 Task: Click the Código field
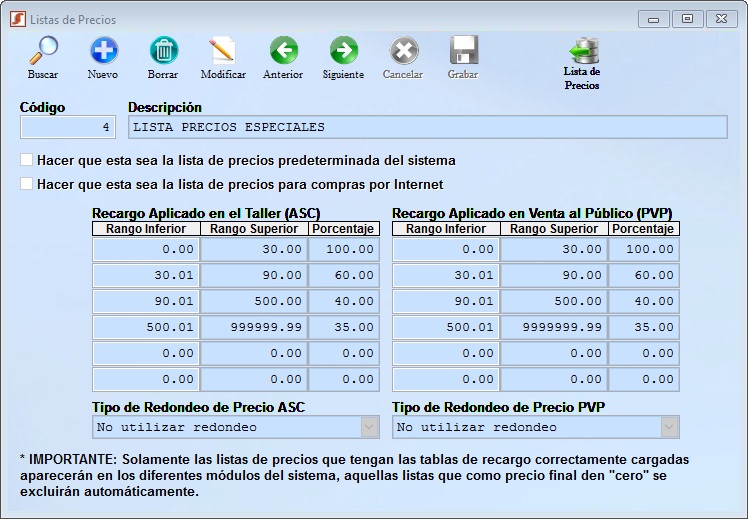67,127
